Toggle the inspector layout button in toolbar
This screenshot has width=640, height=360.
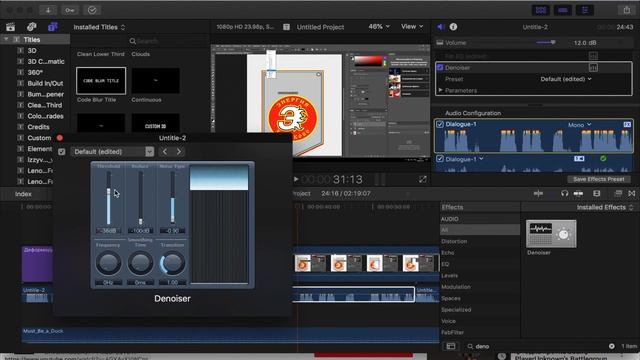tap(585, 10)
